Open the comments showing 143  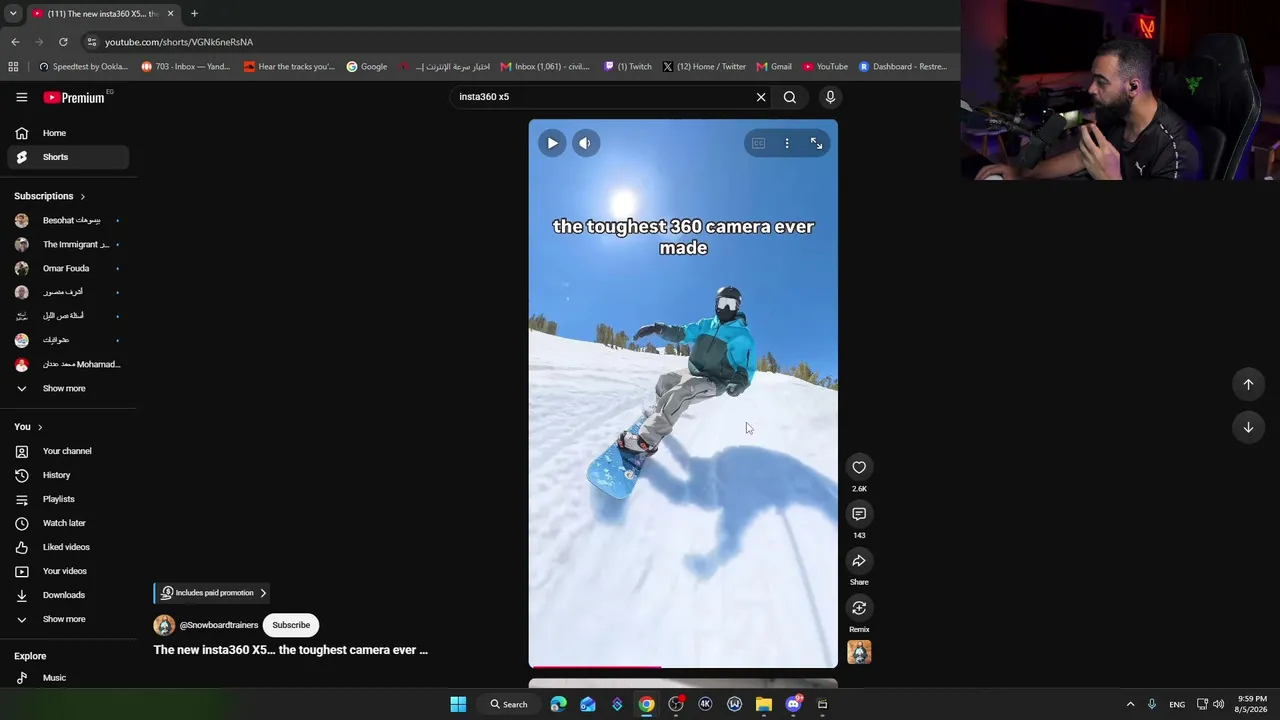859,514
